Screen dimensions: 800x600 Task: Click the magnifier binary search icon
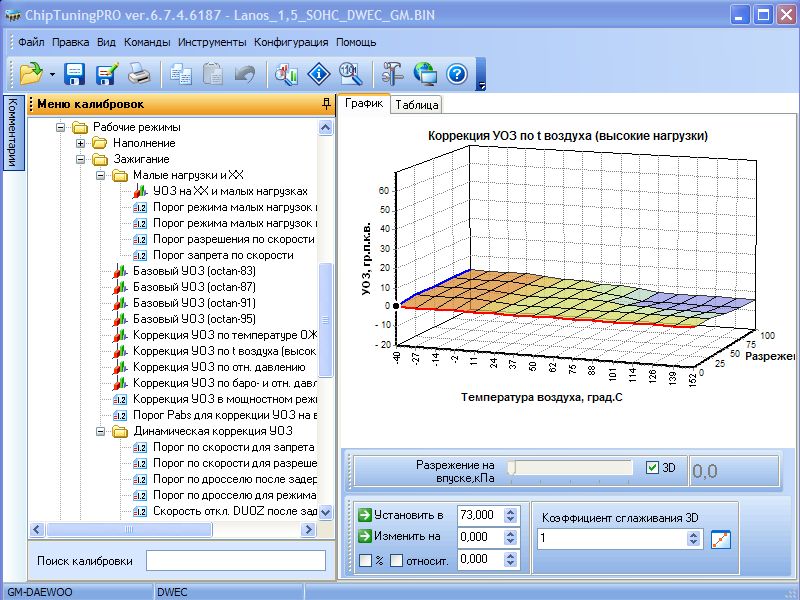coord(350,73)
